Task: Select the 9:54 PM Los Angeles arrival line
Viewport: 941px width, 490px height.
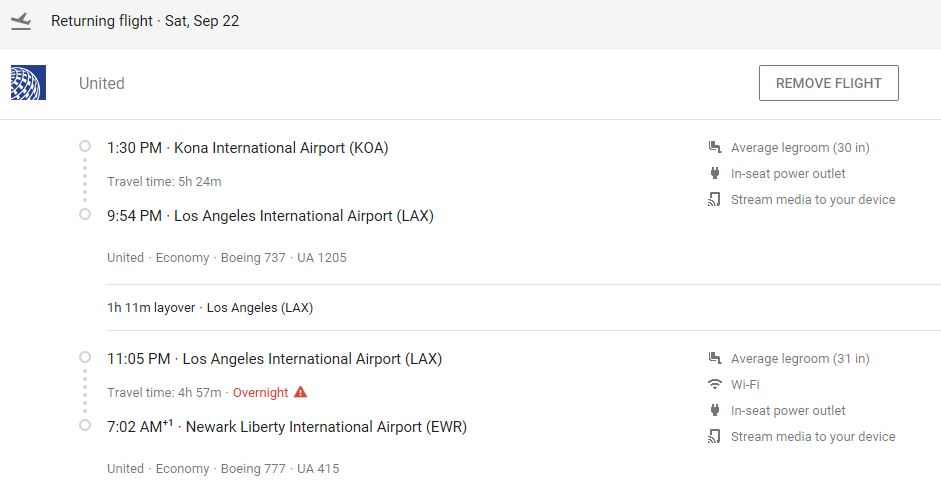Action: (x=270, y=216)
